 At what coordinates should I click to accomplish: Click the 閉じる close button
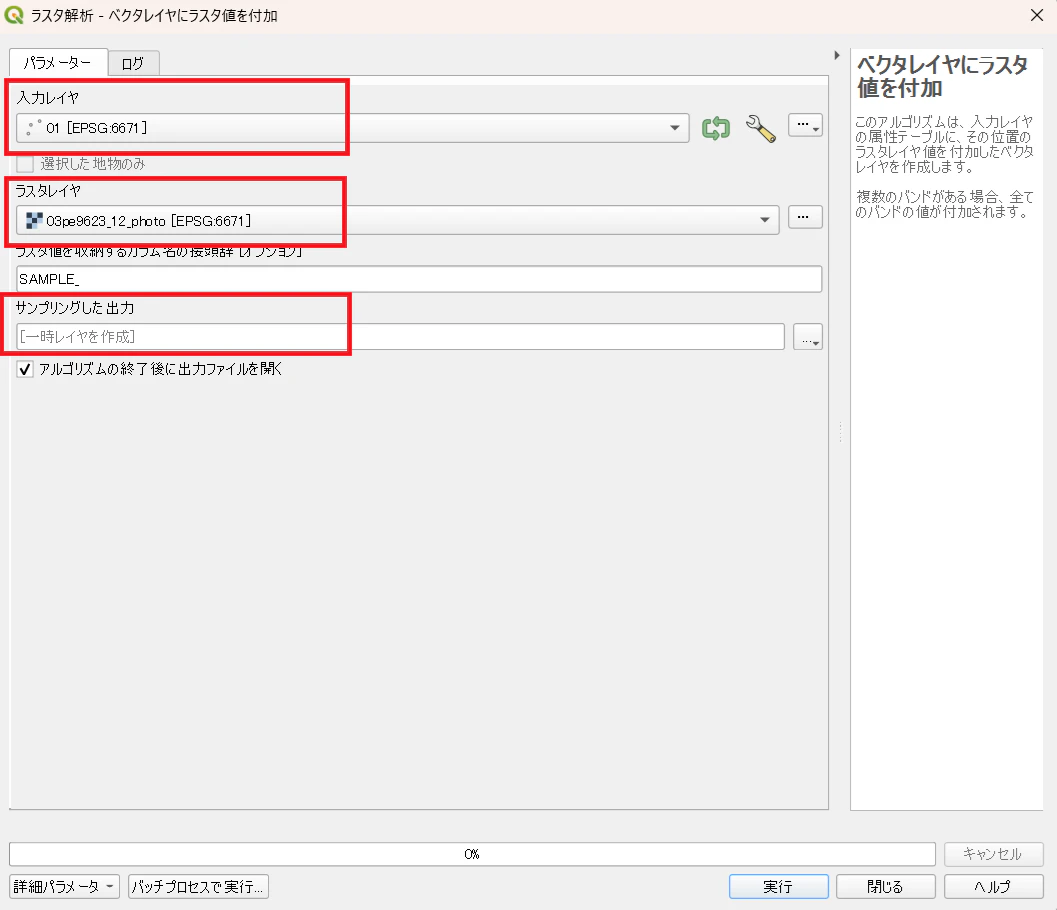886,886
